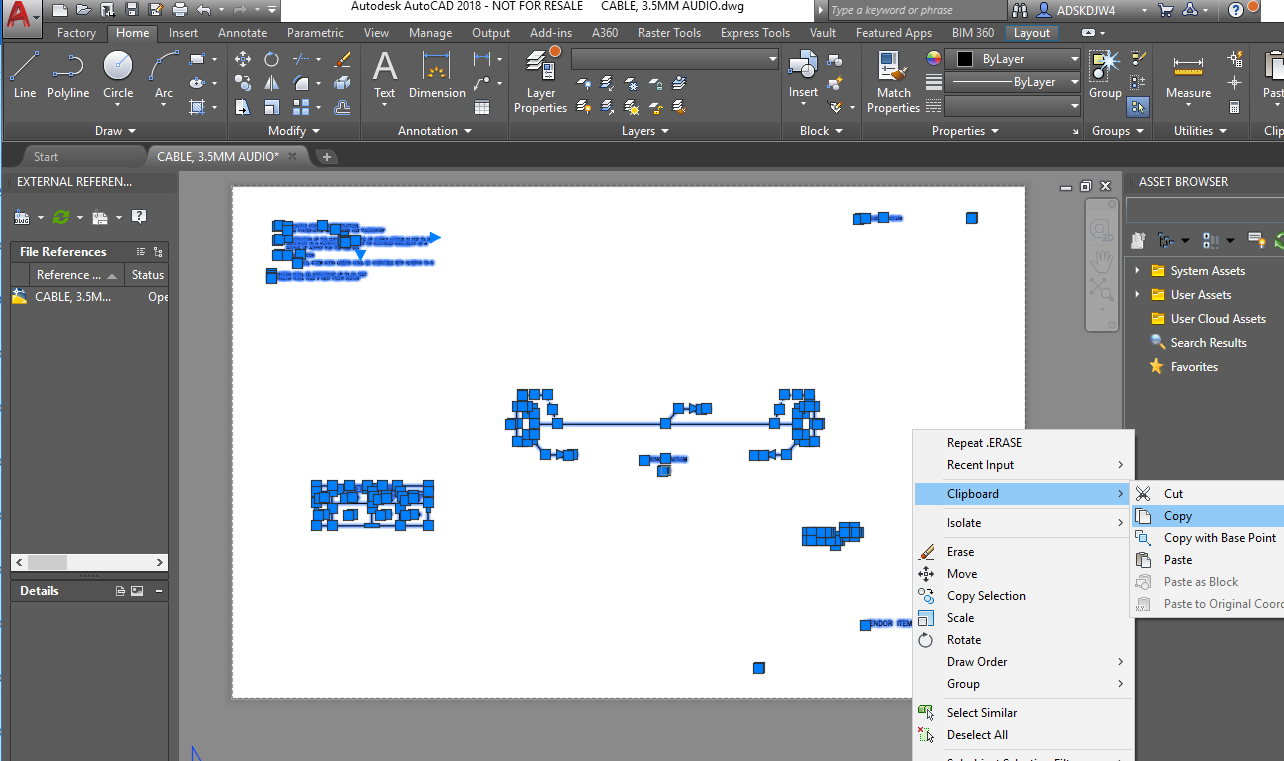
Task: Select the Dimension tool
Action: (437, 75)
